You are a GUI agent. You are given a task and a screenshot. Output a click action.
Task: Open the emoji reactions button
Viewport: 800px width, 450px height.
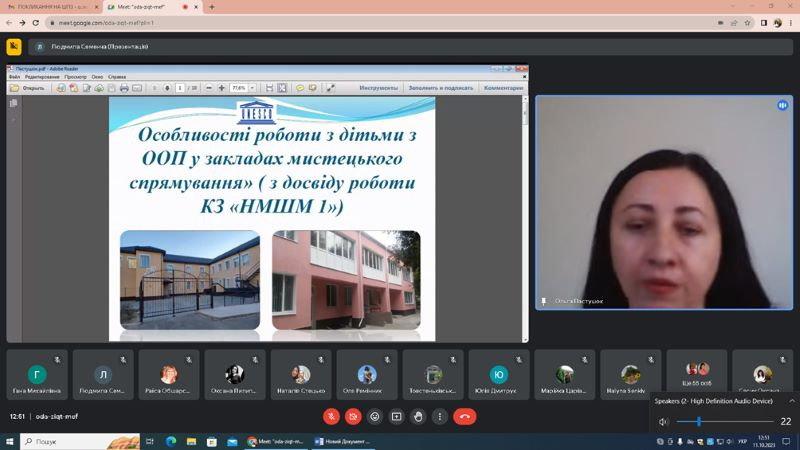[374, 417]
